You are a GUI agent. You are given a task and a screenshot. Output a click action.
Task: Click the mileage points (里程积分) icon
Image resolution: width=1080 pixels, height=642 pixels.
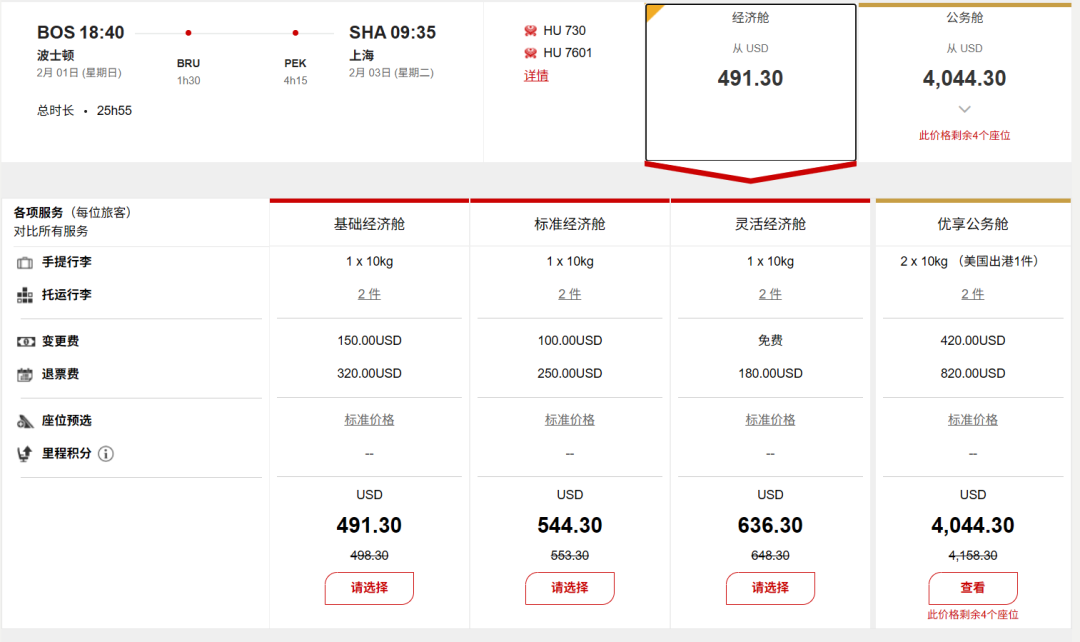25,454
